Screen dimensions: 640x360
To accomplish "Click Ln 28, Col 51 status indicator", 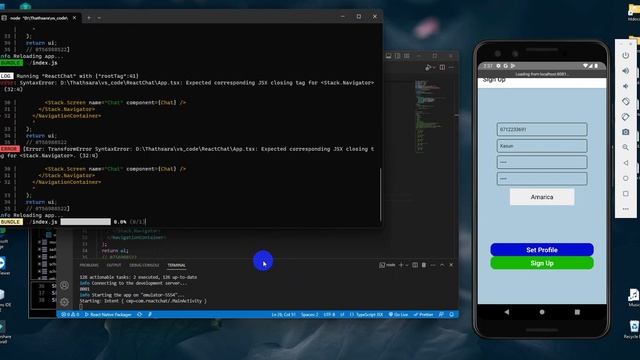I will coord(283,315).
